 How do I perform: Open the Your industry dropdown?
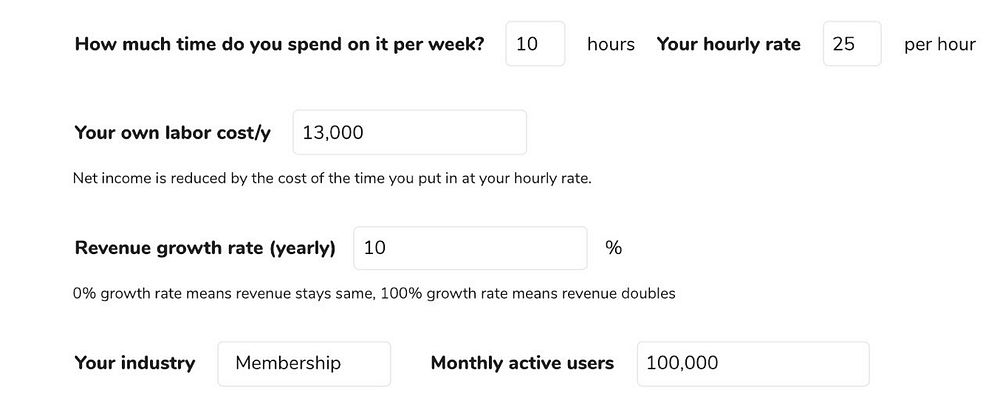[x=304, y=364]
